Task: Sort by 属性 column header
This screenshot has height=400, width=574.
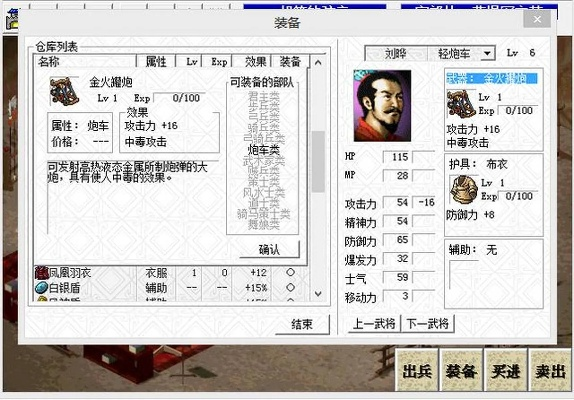Action: 156,61
